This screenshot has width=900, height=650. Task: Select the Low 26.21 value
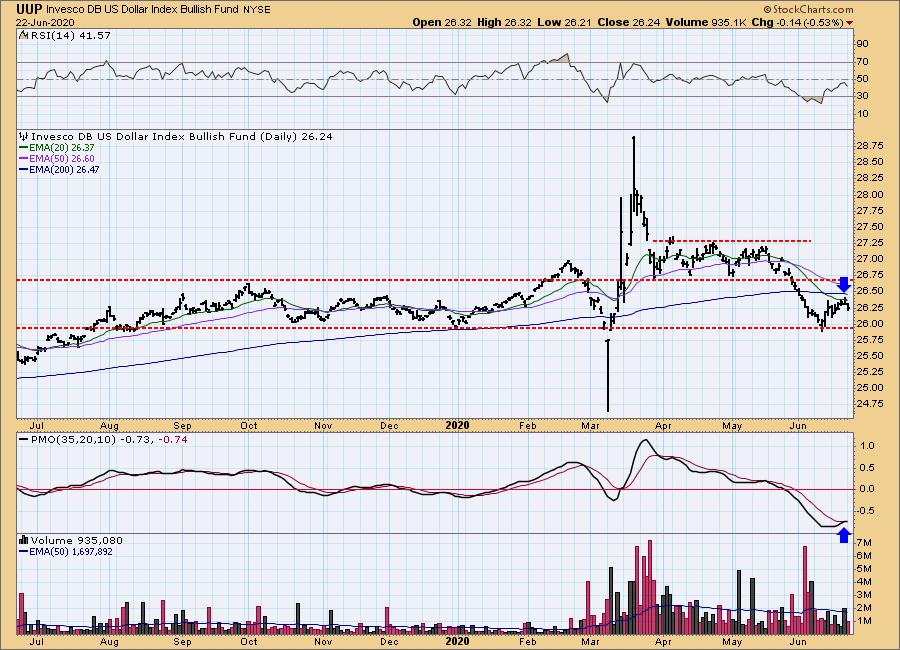coord(565,22)
